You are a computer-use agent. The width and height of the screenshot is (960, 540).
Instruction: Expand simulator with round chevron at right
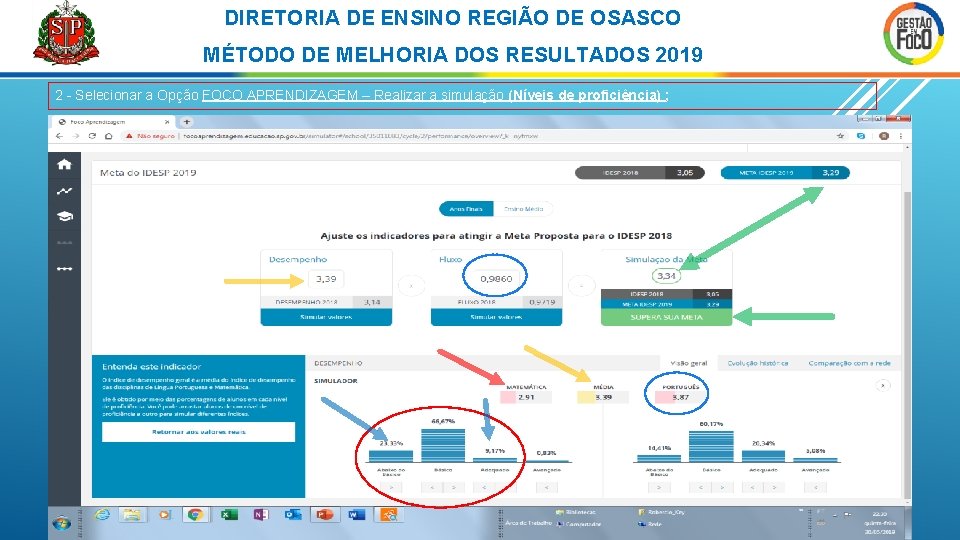883,386
